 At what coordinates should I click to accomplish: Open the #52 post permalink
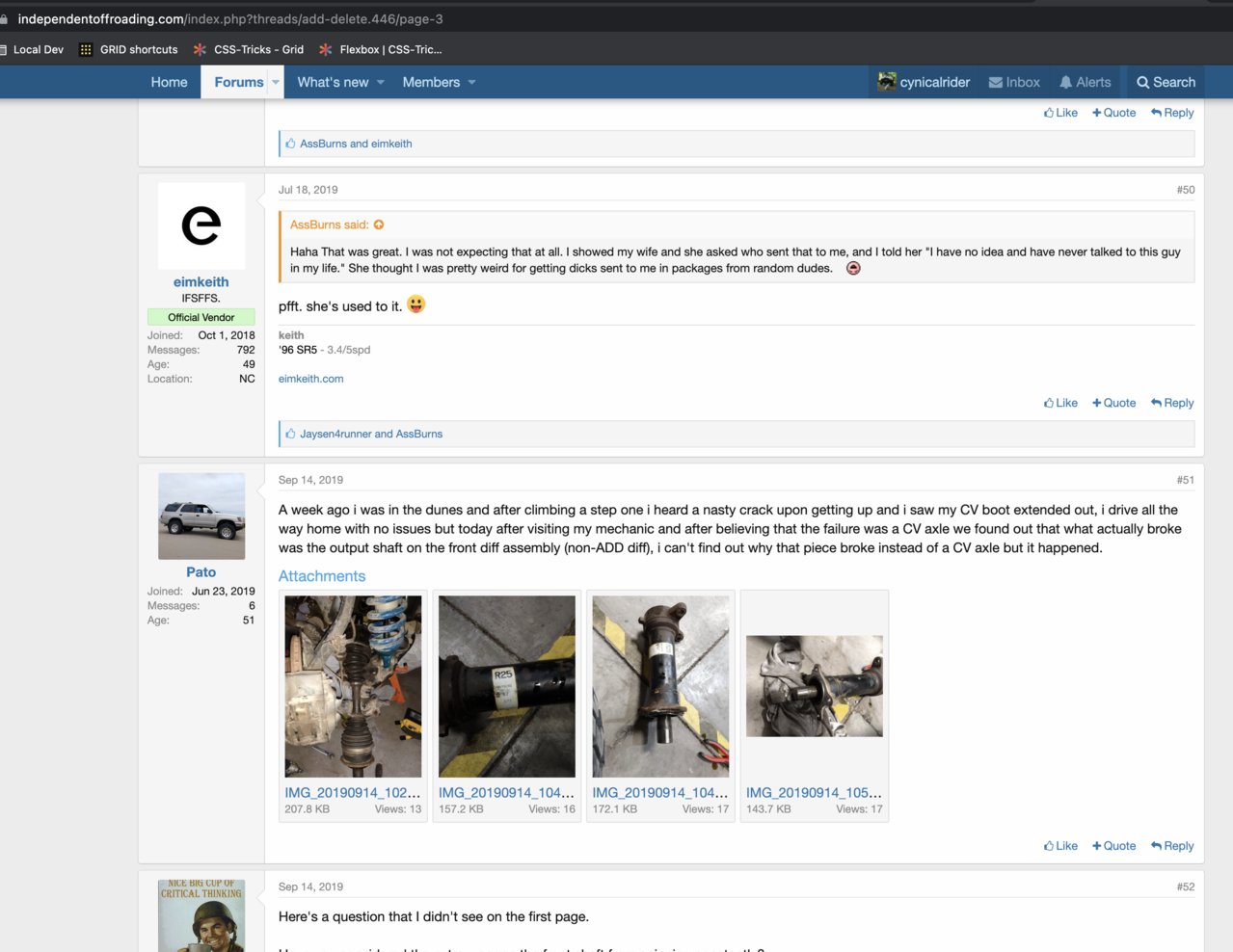coord(1185,886)
